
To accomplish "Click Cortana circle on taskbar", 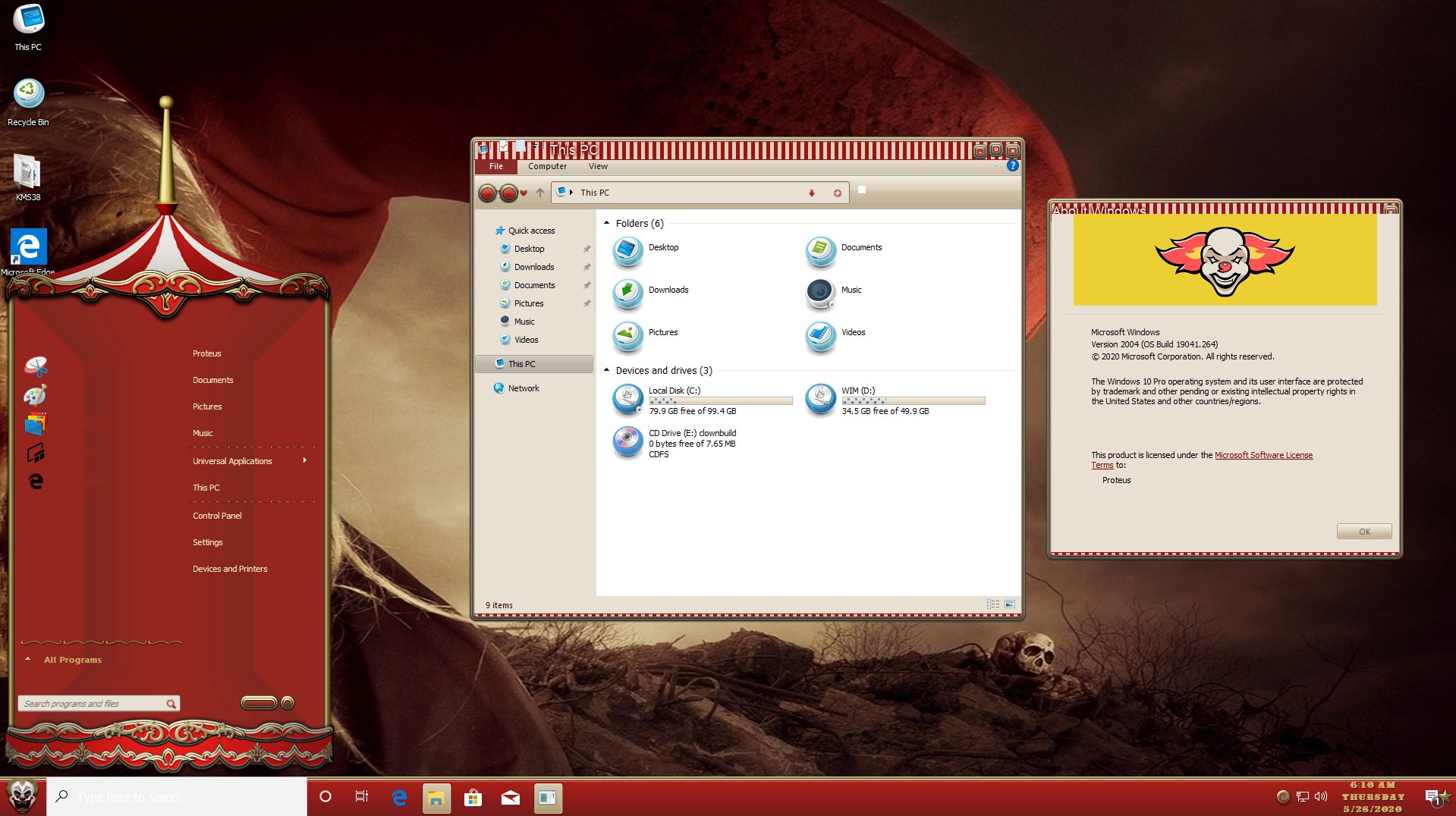I will (325, 797).
